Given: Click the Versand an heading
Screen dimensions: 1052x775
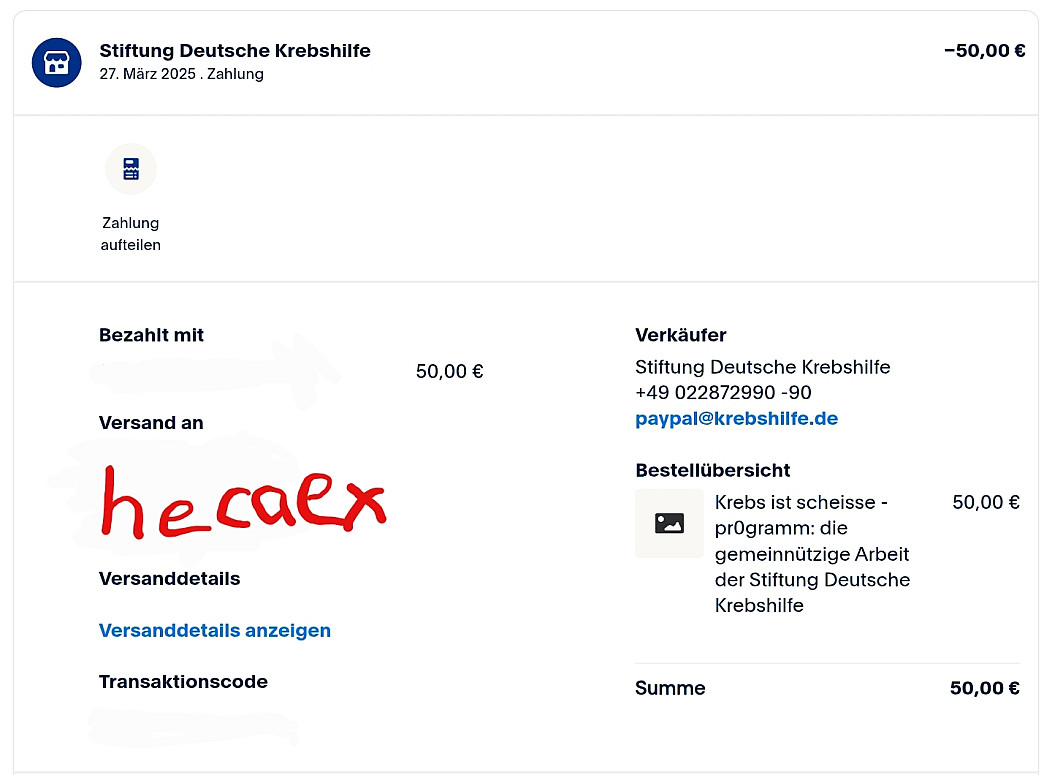Looking at the screenshot, I should click(x=151, y=423).
